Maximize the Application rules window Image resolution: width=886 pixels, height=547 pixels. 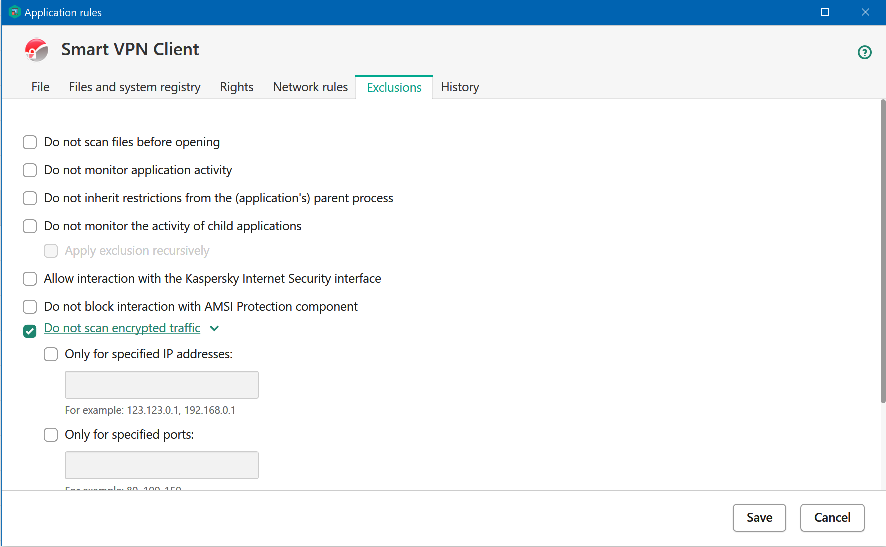click(x=825, y=12)
